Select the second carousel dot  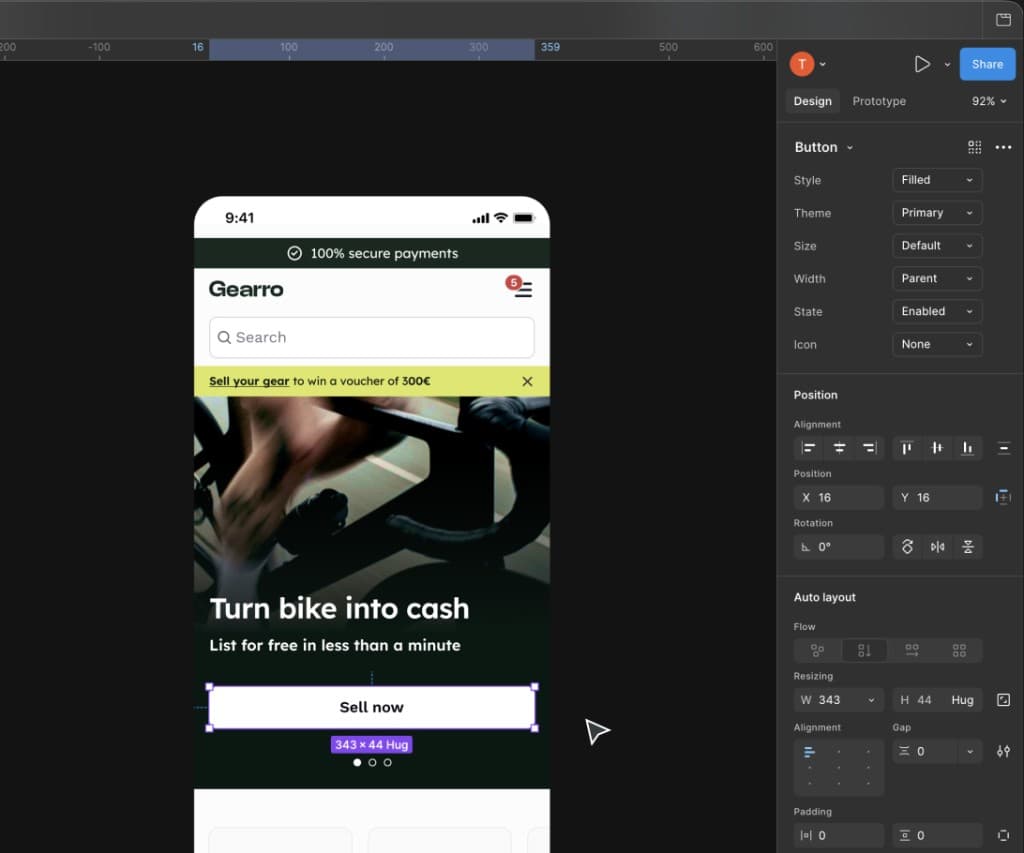(x=372, y=762)
